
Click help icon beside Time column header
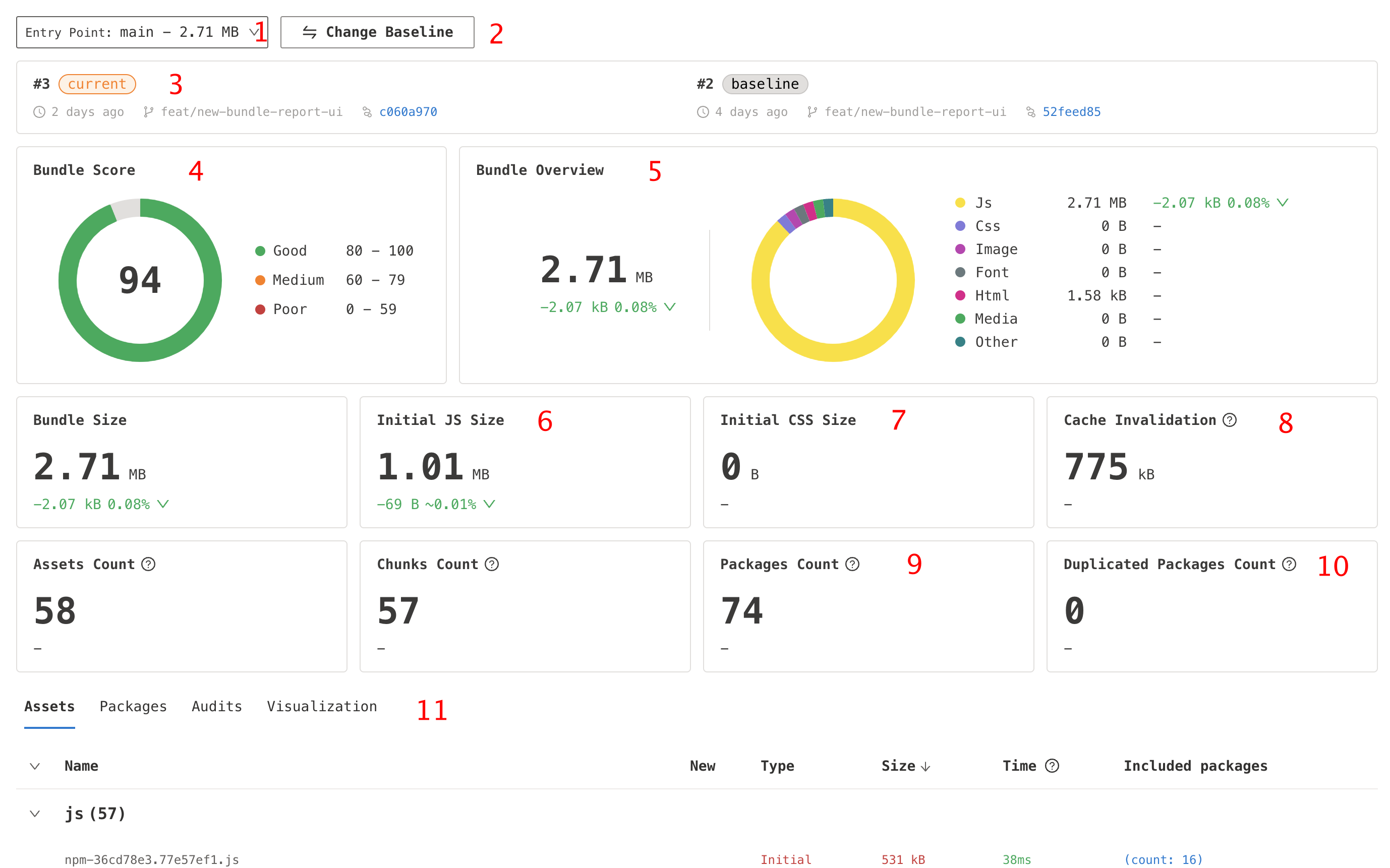[x=1052, y=766]
